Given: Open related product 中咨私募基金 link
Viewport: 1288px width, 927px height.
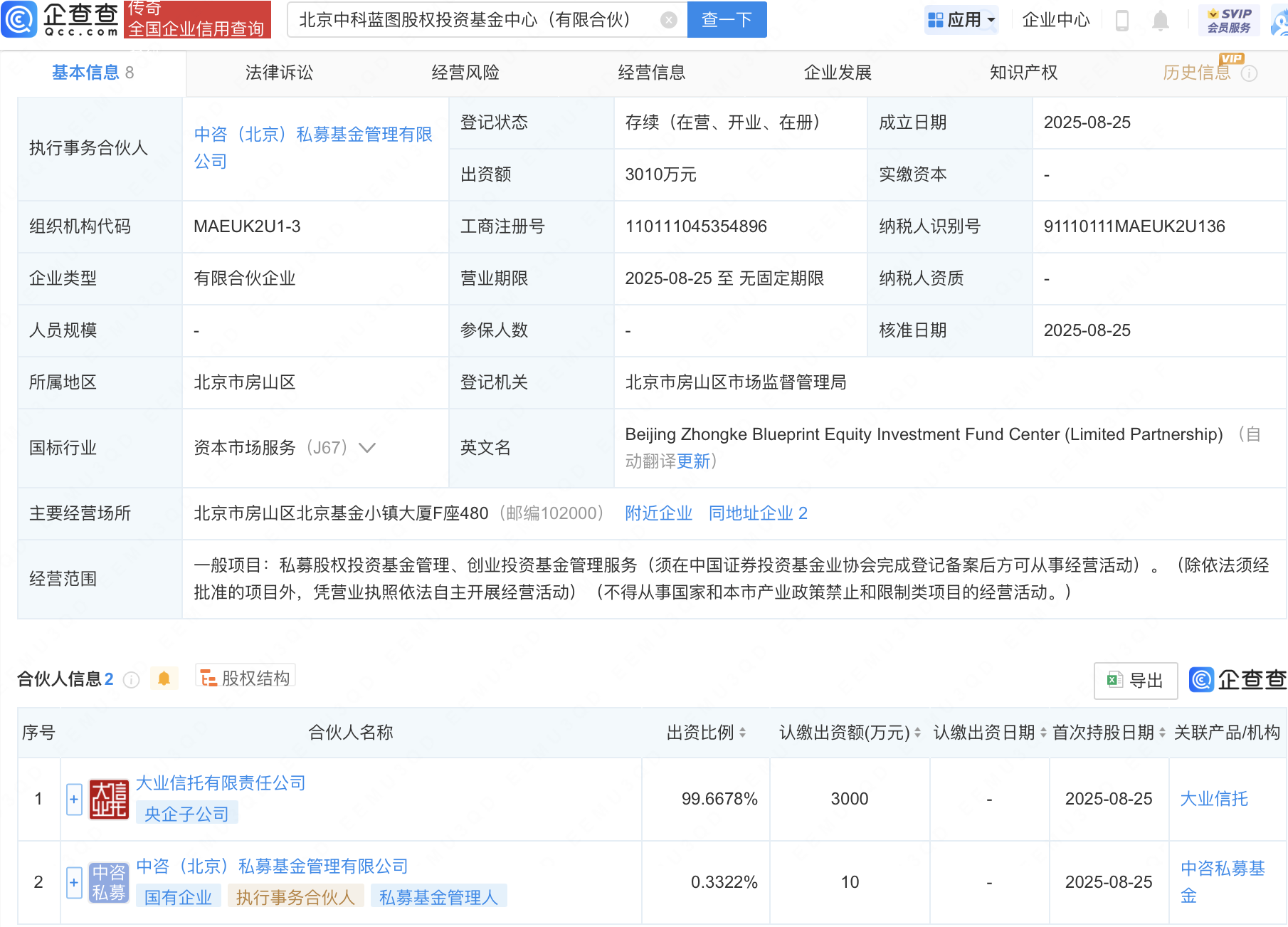Looking at the screenshot, I should pos(1223,882).
